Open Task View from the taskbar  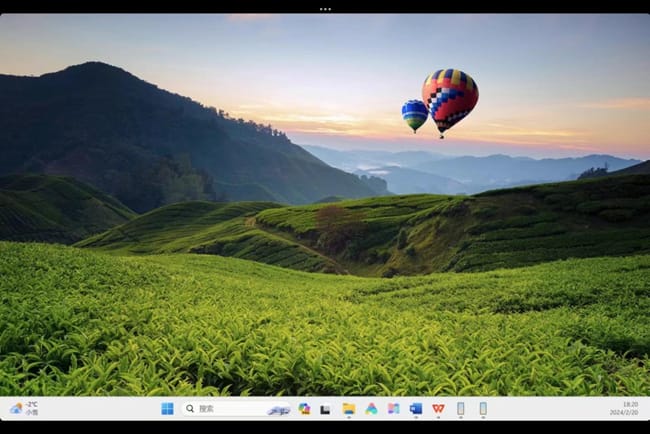[x=325, y=408]
